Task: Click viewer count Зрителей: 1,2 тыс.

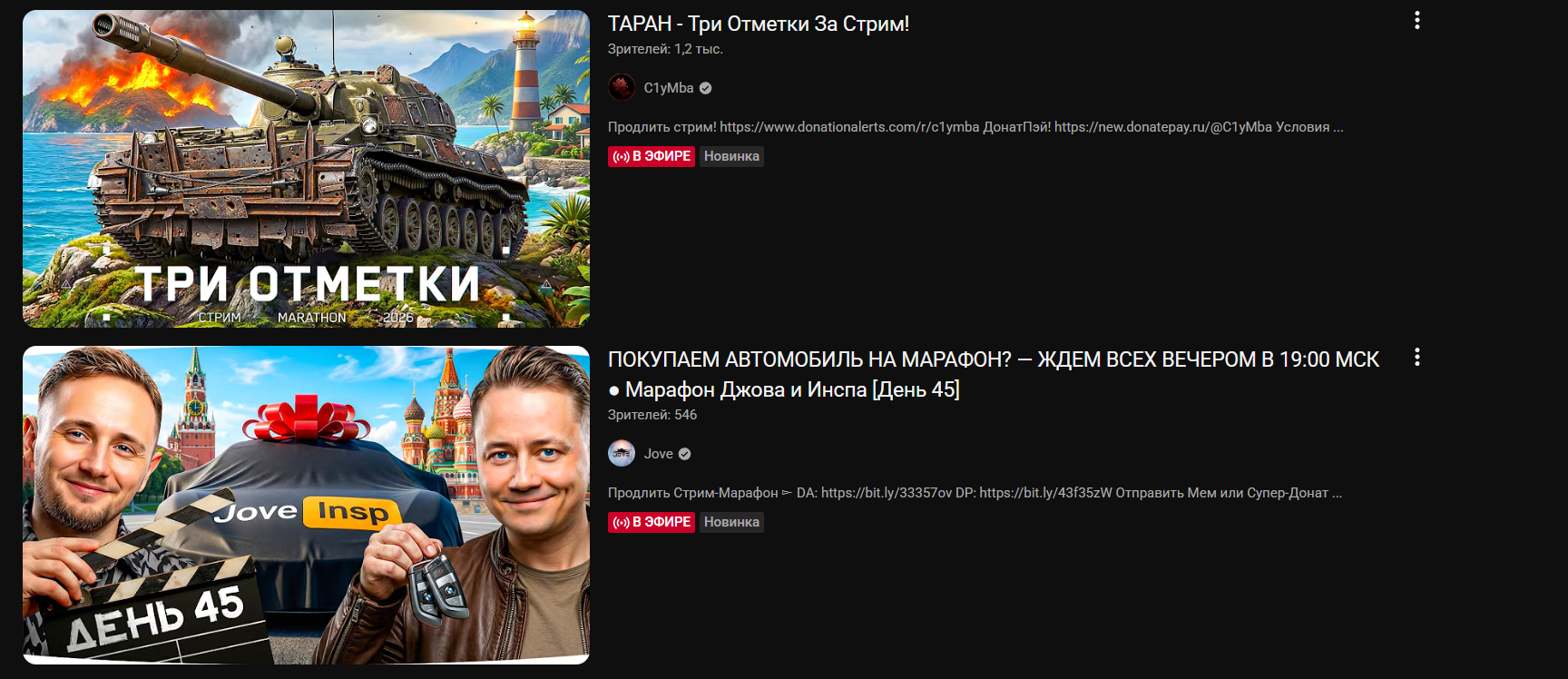Action: tap(665, 49)
